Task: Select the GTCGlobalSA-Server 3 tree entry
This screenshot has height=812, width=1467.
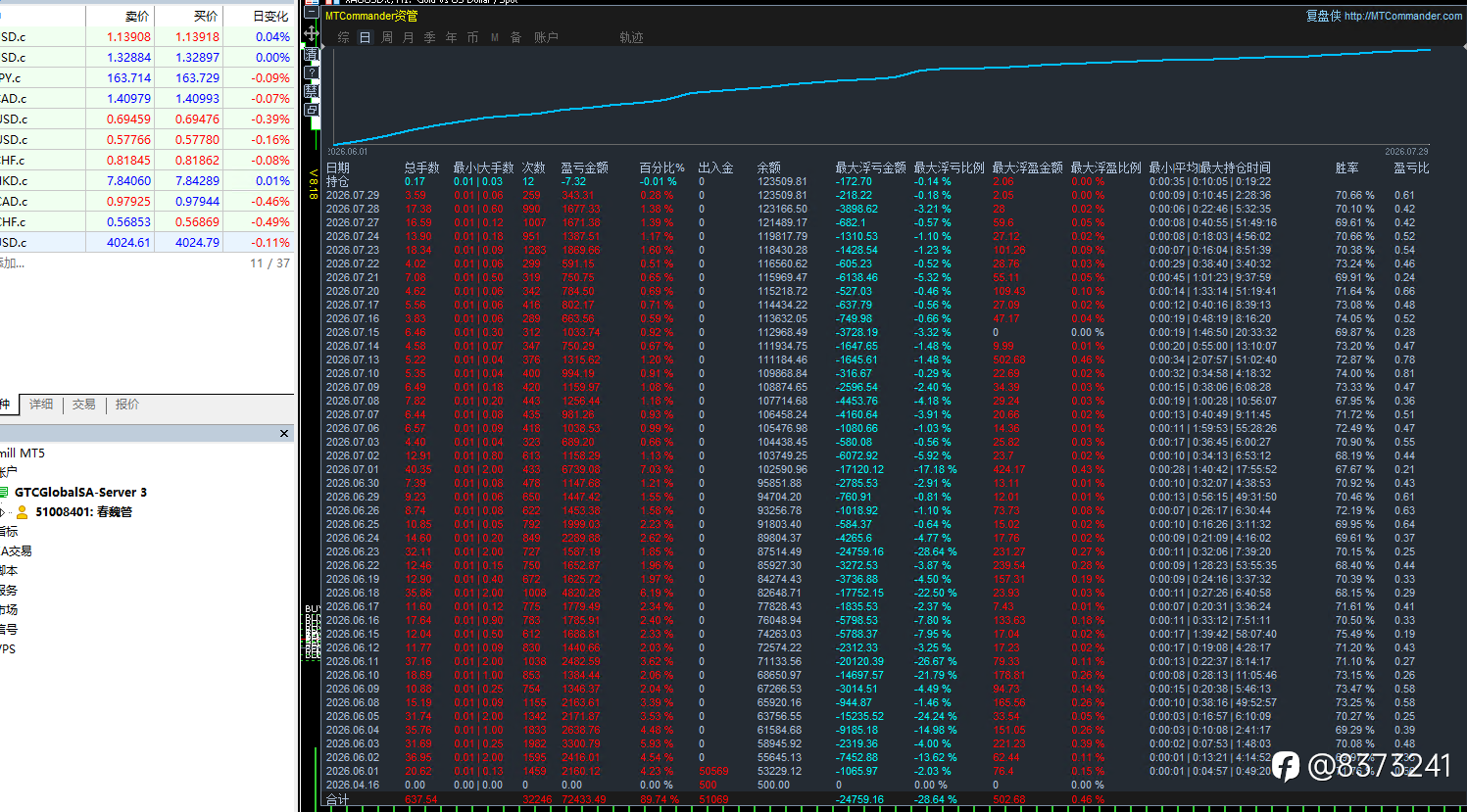Action: 80,492
